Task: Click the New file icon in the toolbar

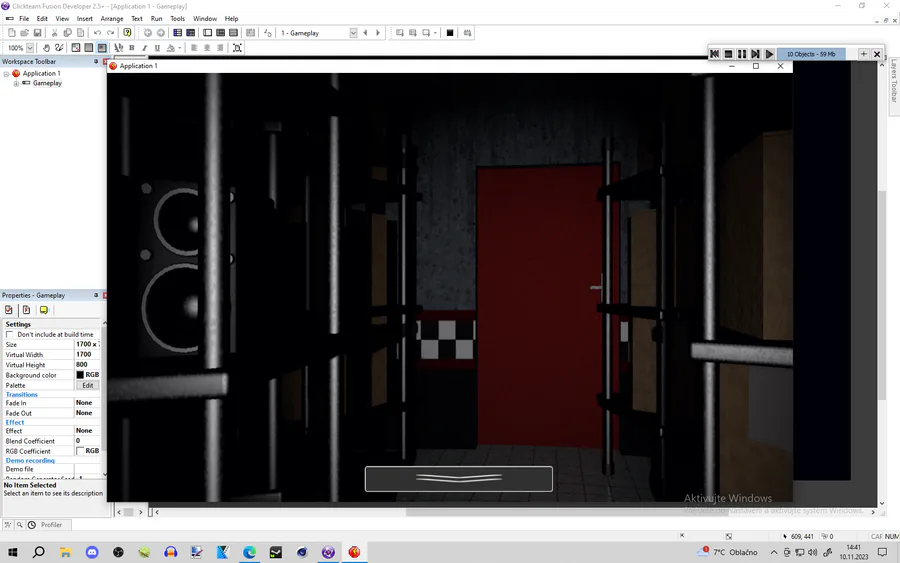Action: (x=11, y=33)
